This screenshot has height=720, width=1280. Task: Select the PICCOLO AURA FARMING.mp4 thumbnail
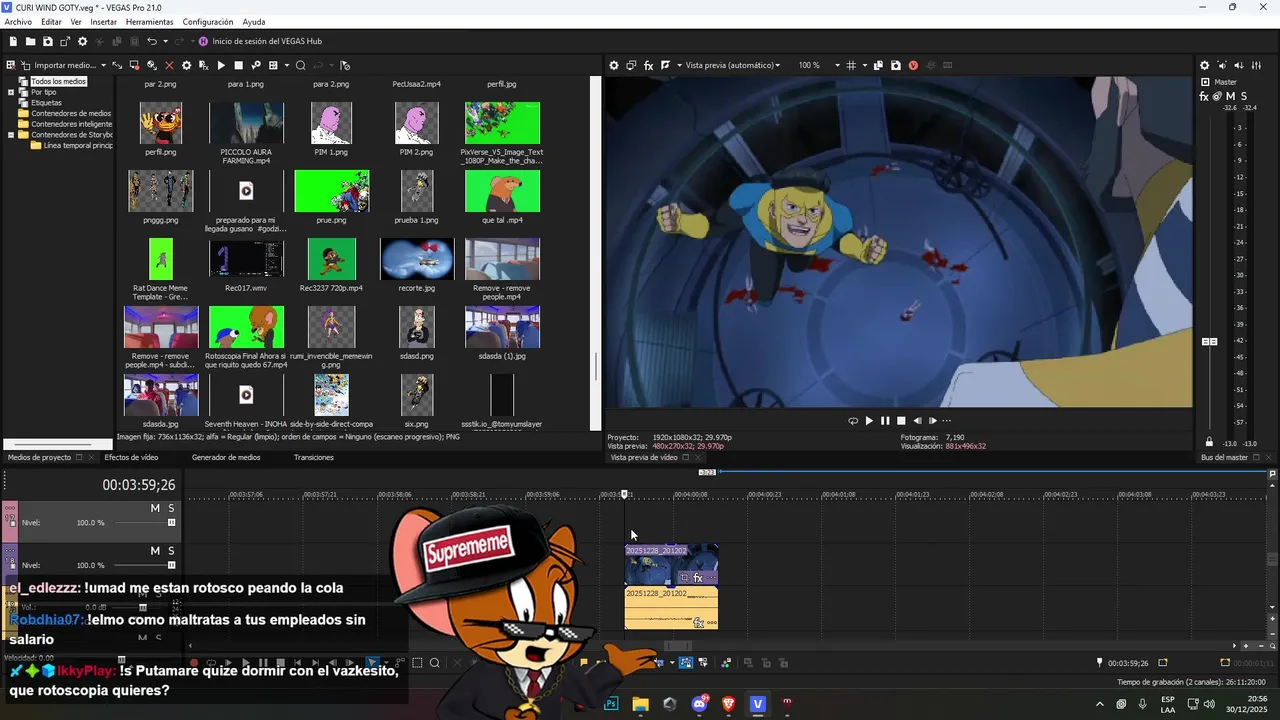click(x=246, y=123)
